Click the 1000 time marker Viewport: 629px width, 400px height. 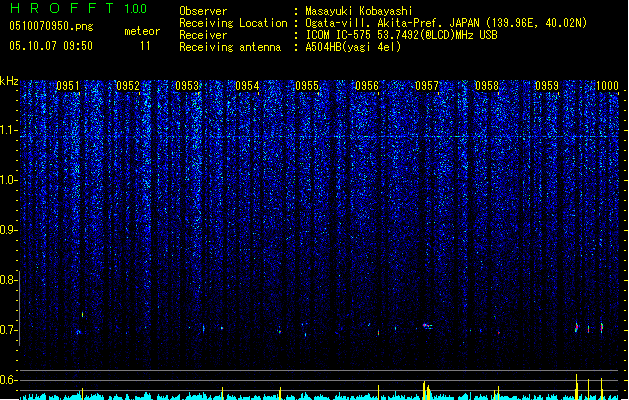pyautogui.click(x=607, y=86)
